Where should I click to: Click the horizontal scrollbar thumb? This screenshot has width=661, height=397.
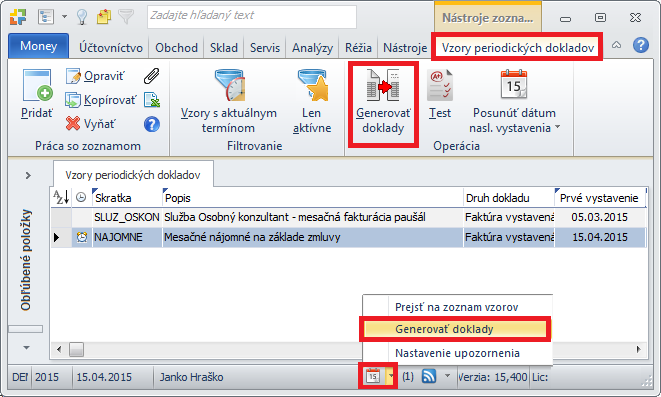coord(76,349)
